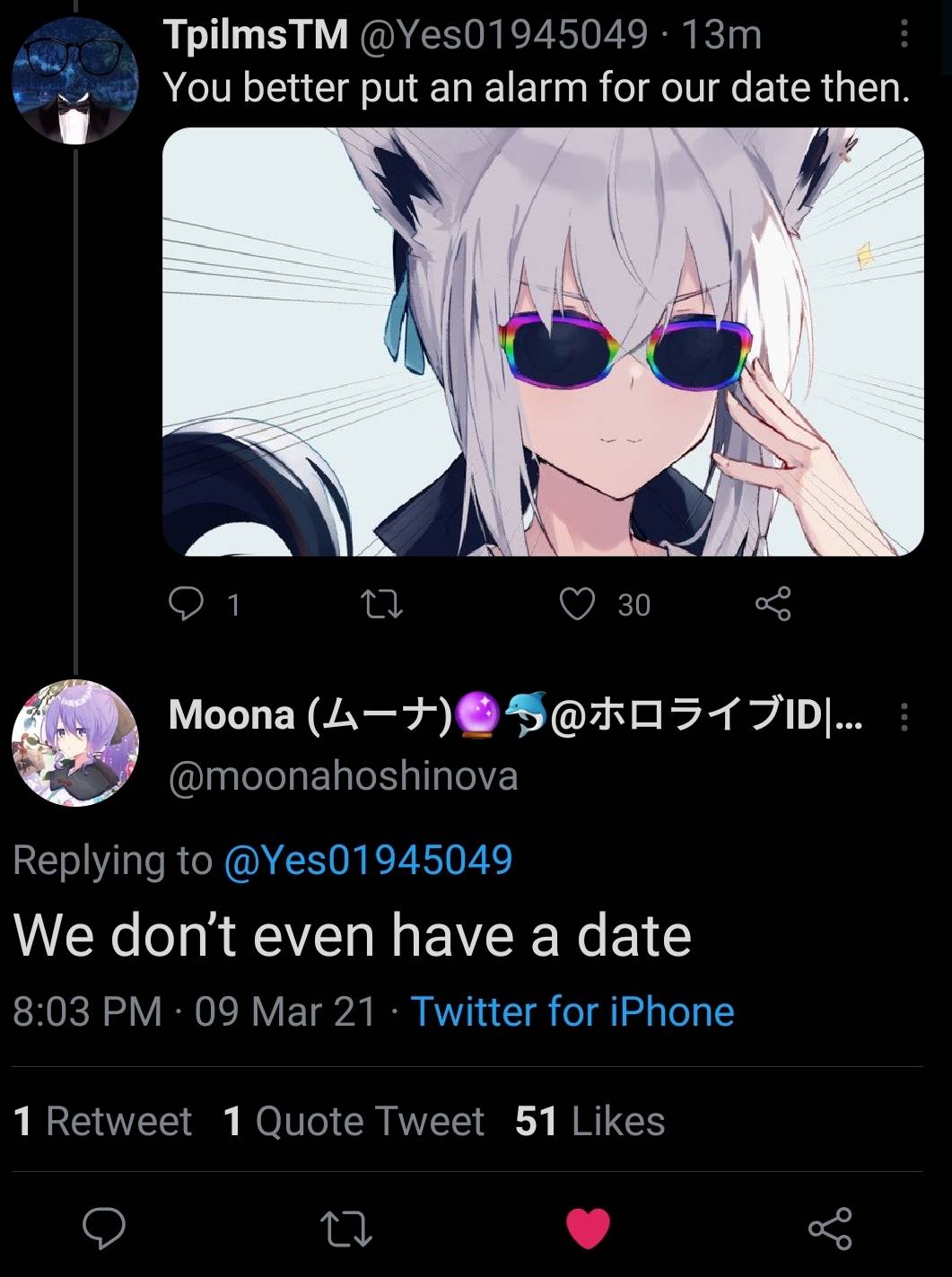This screenshot has height=1277, width=952.
Task: Open TpilmsTM's three-dot more menu
Action: [904, 34]
